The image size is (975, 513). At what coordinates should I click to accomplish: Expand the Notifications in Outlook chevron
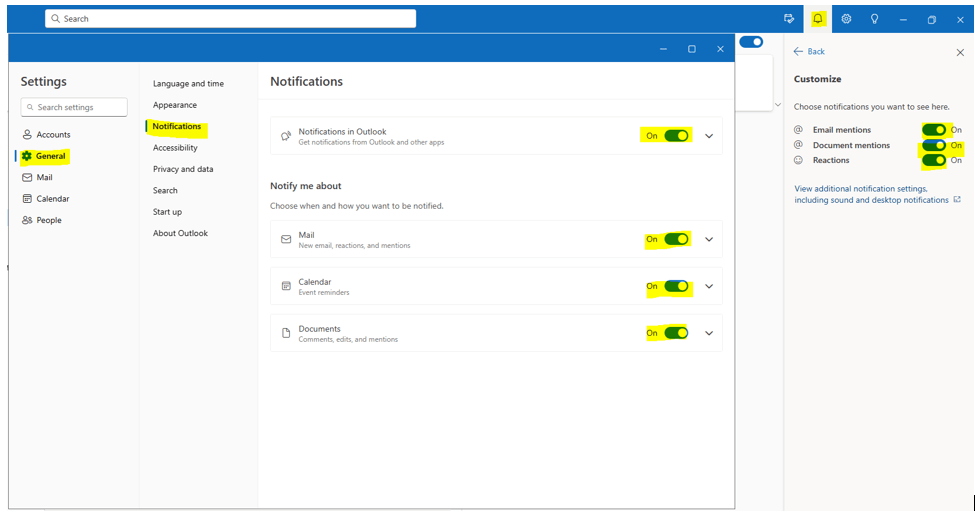709,136
